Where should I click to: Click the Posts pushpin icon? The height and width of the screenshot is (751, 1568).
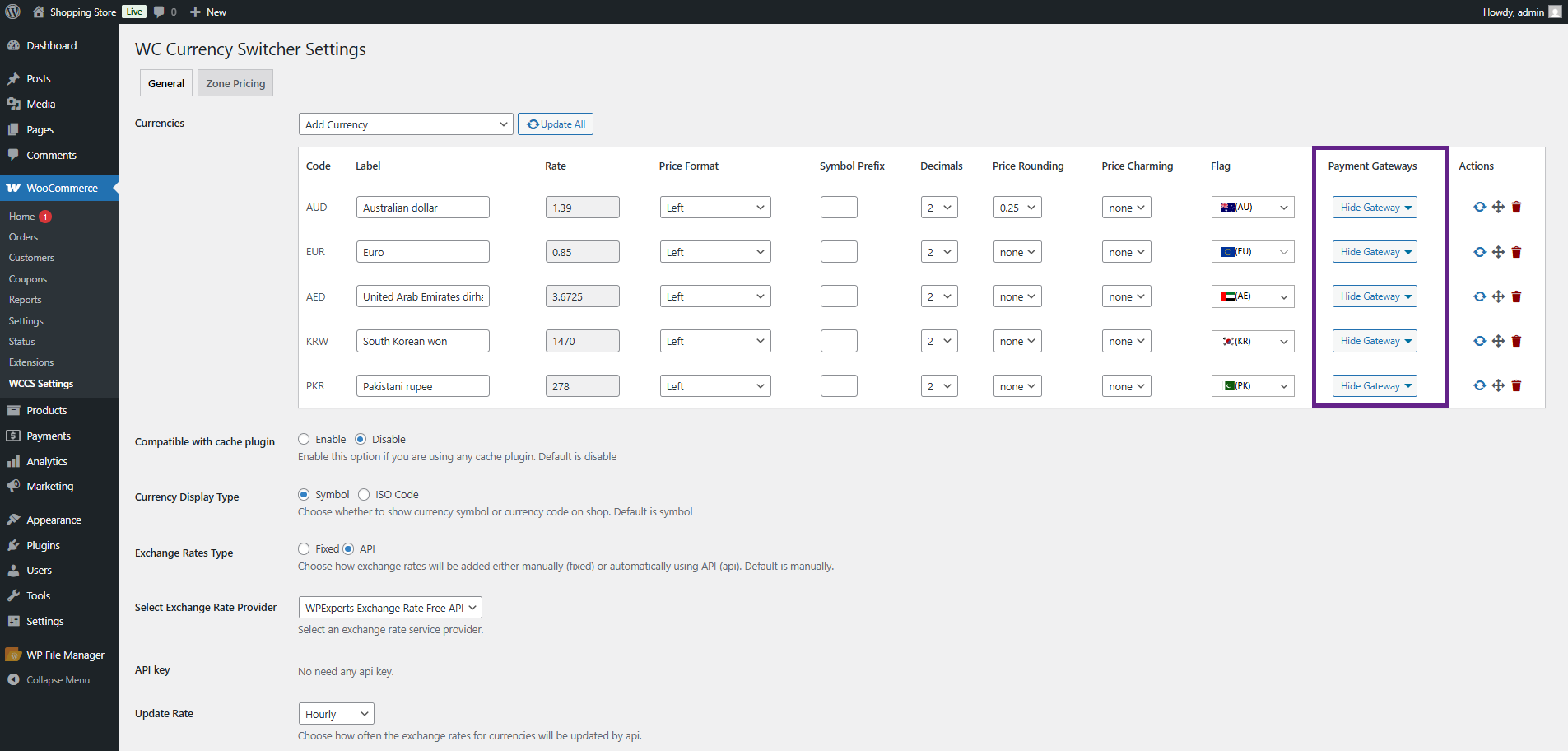tap(13, 78)
